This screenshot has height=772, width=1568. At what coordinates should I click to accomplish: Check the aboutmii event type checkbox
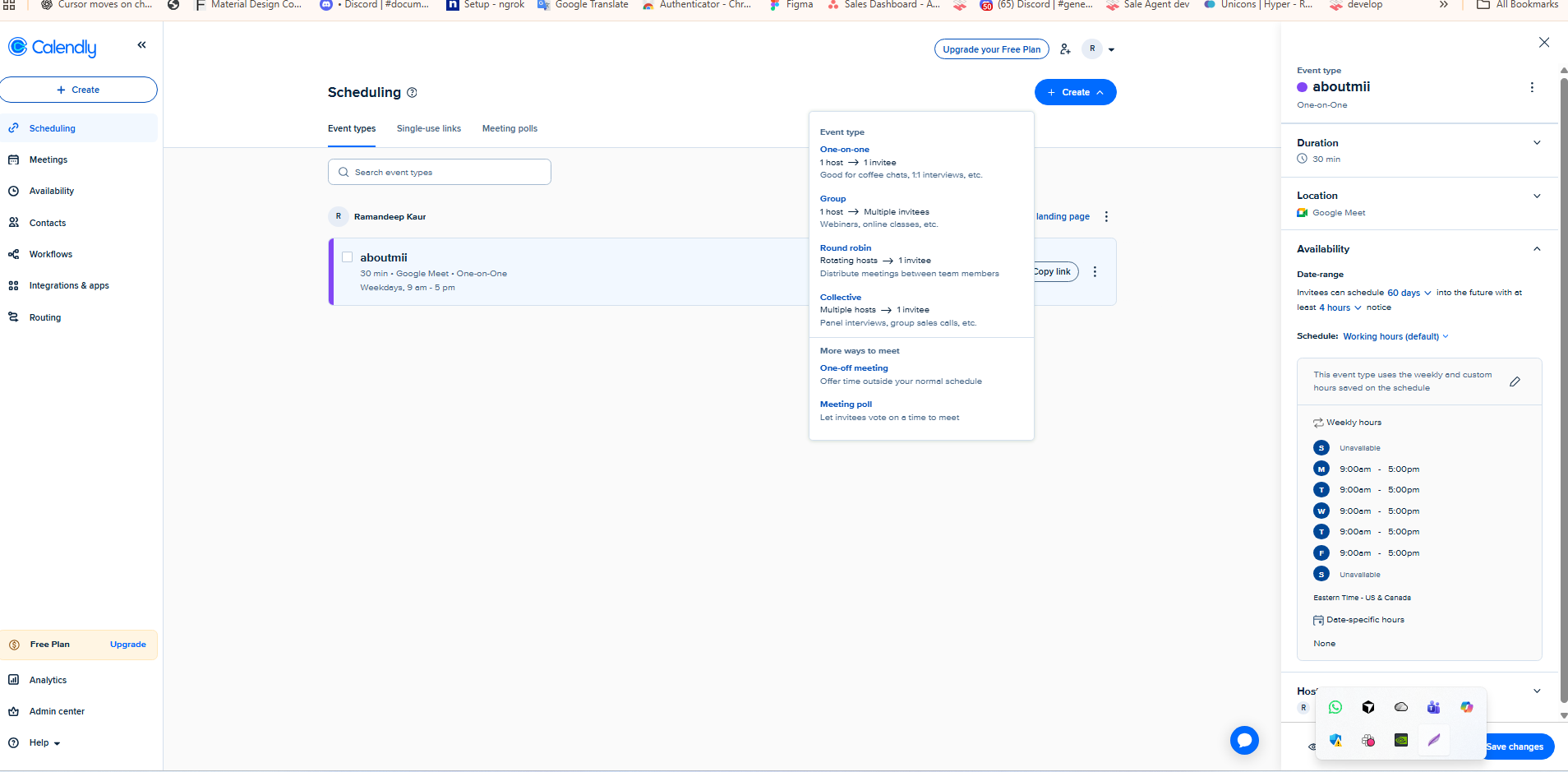(348, 257)
